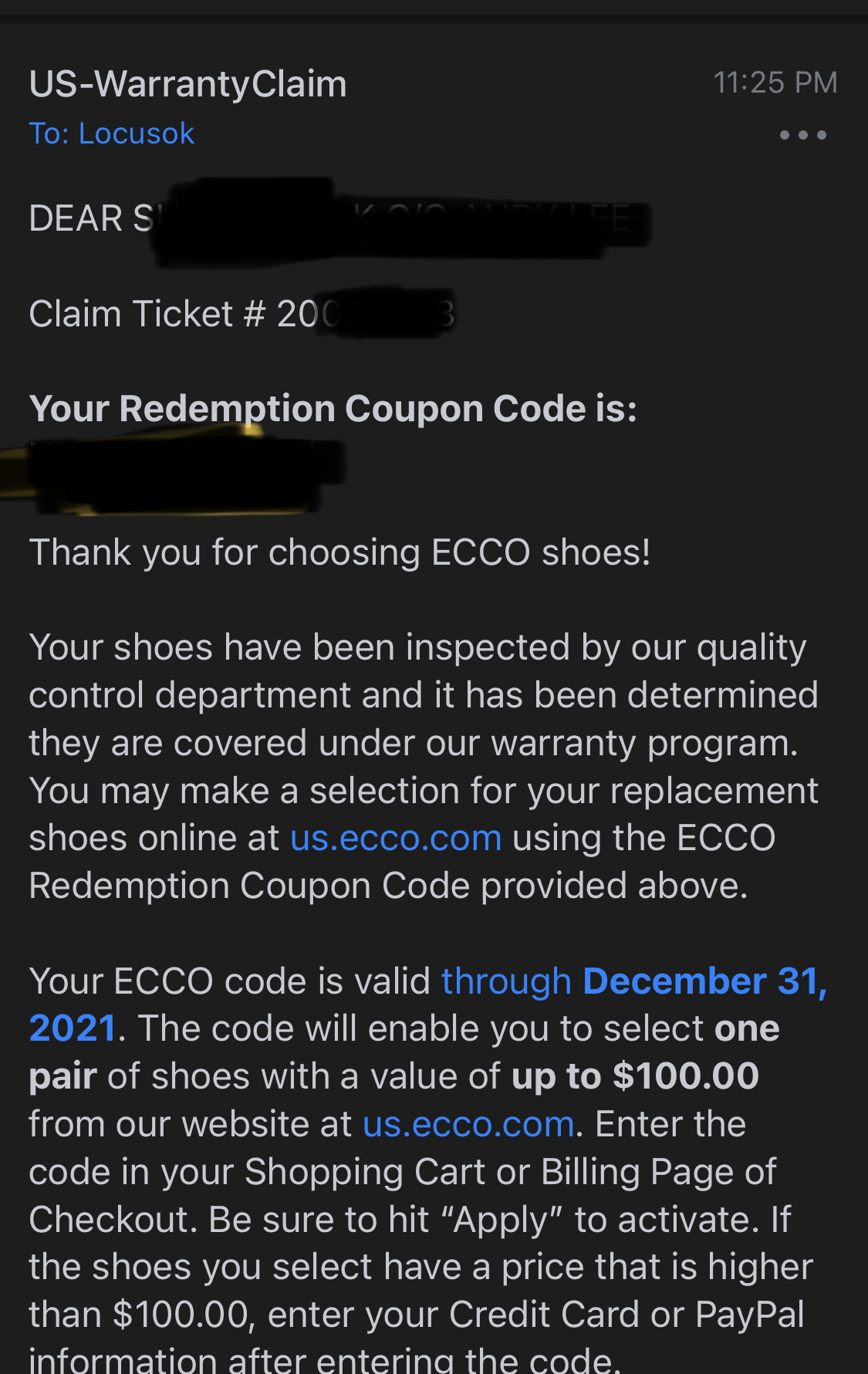
Task: Tap the bold "one" word before pair
Action: (747, 1028)
